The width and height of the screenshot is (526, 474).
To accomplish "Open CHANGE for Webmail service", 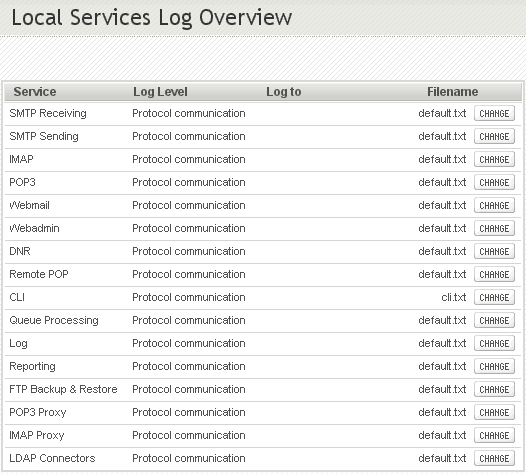I will point(494,205).
